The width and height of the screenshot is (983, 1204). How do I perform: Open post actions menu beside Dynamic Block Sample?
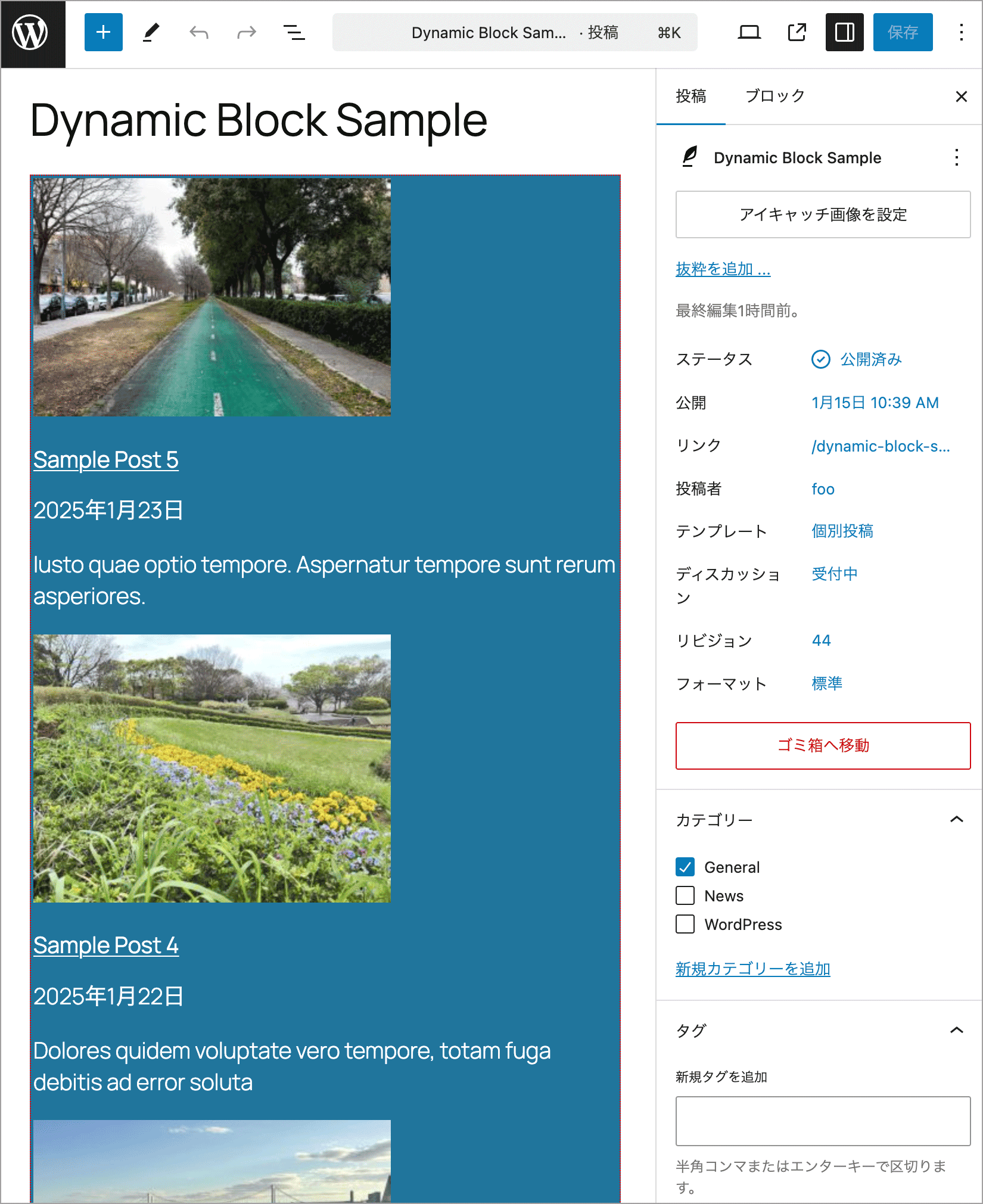click(x=956, y=158)
